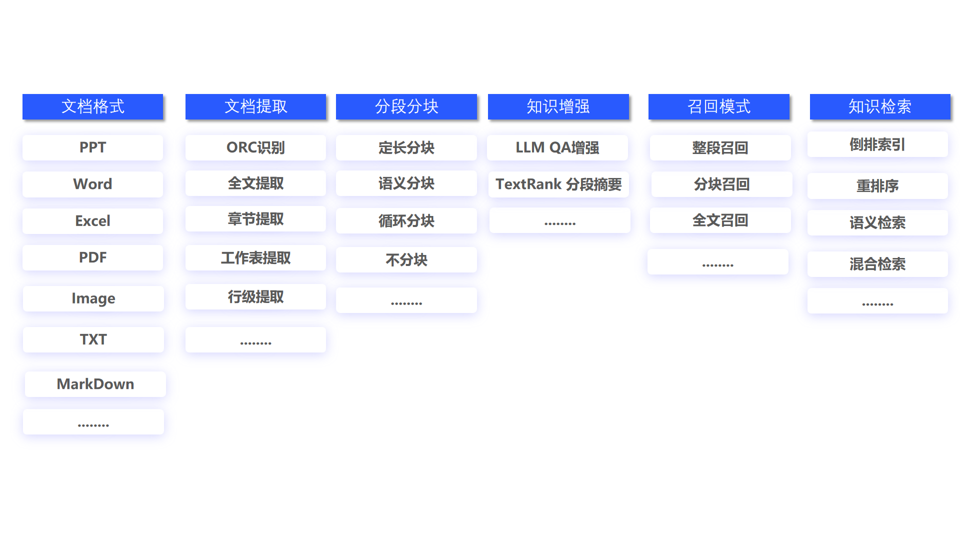
Task: Click the 章节提取 box
Action: pyautogui.click(x=255, y=219)
